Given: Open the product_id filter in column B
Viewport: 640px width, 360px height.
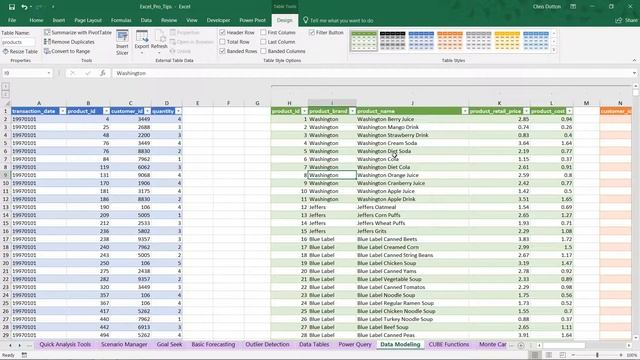Looking at the screenshot, I should pos(106,111).
